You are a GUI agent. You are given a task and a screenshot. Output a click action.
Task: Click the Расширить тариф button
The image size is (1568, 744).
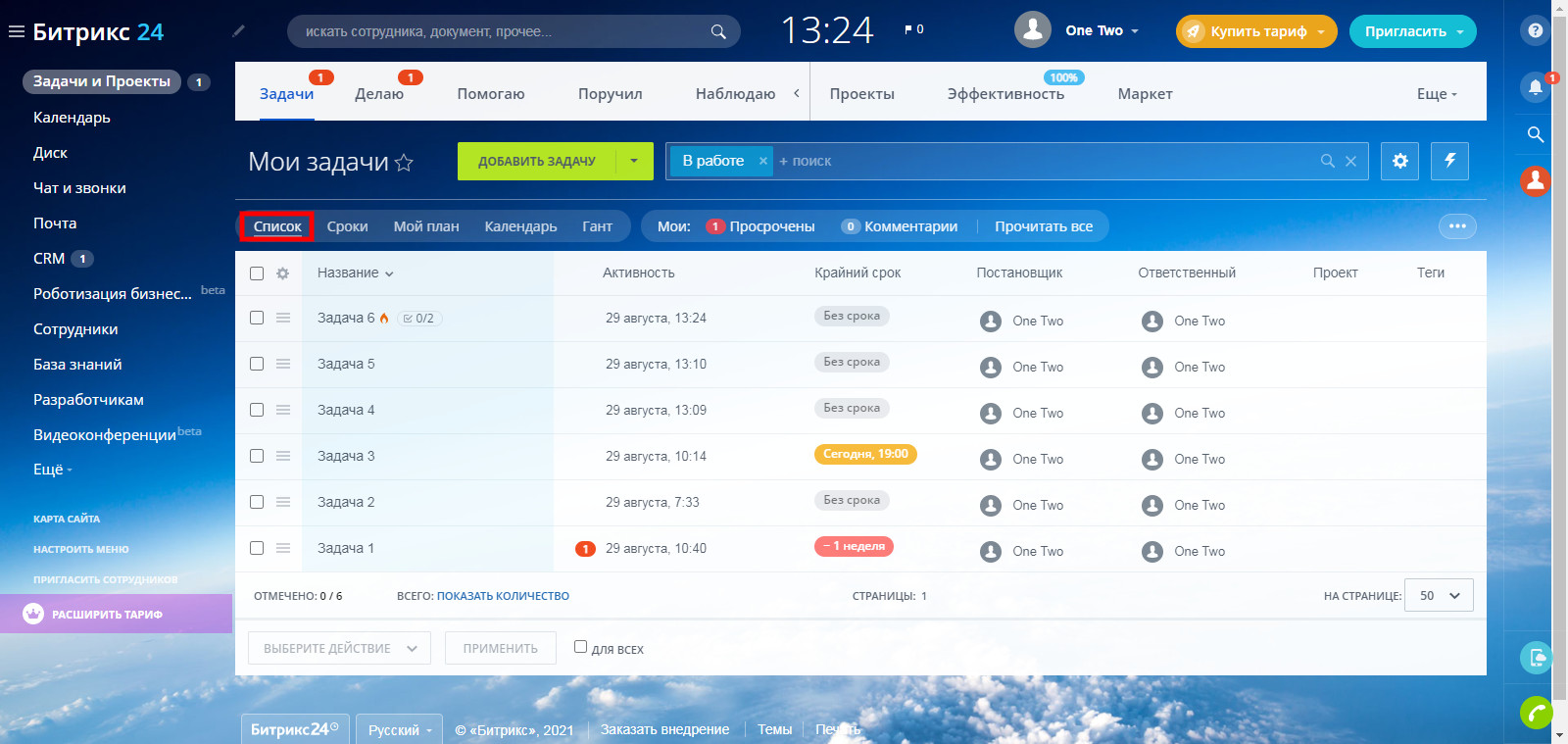116,614
